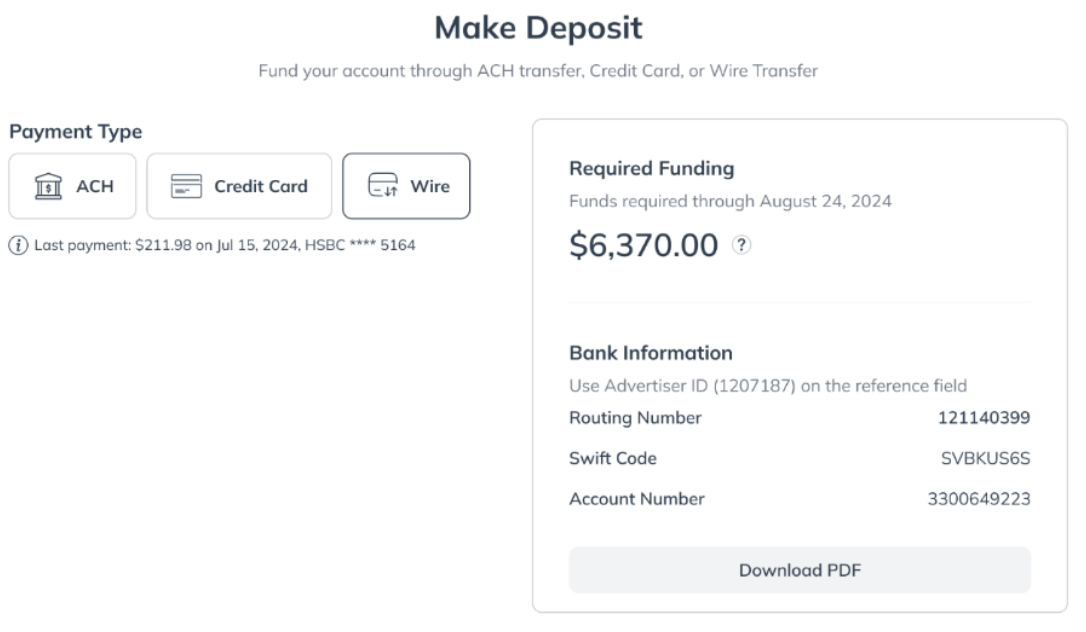Click the Make Deposit heading
1086x632 pixels.
(538, 28)
